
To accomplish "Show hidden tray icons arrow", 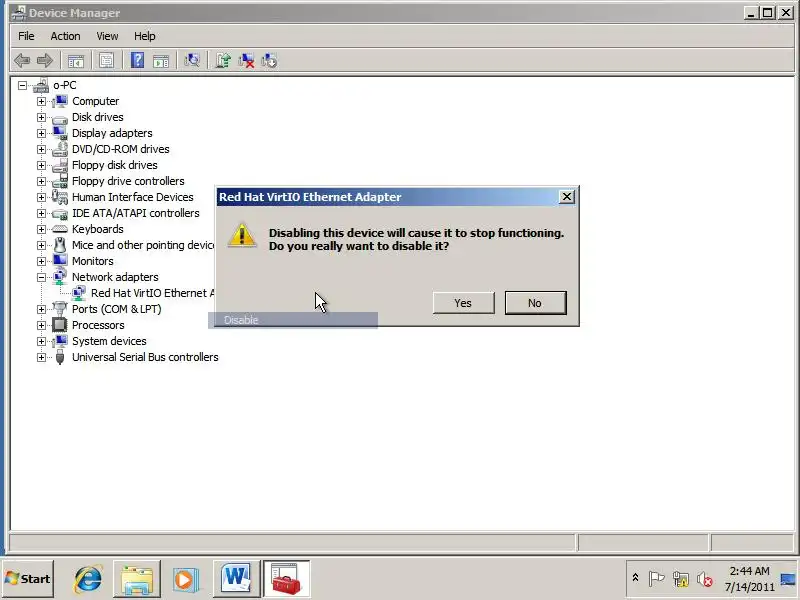I will click(635, 578).
